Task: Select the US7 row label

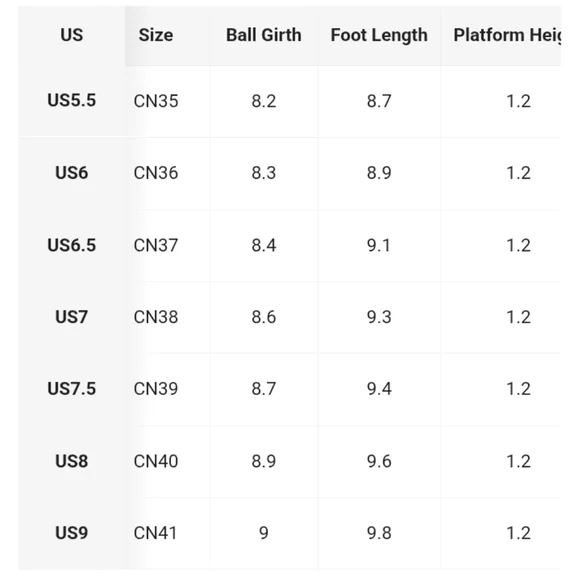Action: [72, 317]
